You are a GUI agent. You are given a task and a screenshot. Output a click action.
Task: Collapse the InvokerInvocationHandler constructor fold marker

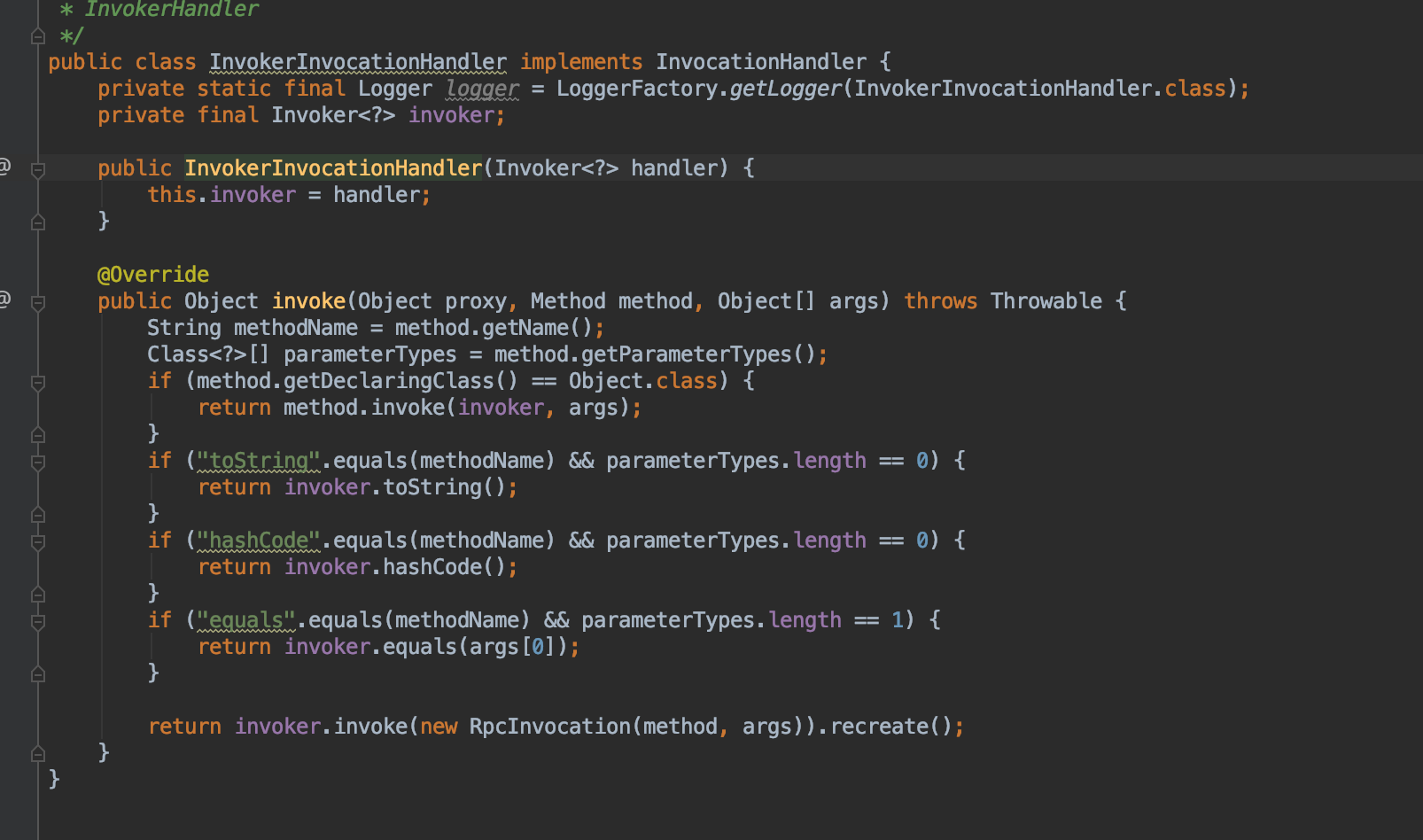coord(38,170)
